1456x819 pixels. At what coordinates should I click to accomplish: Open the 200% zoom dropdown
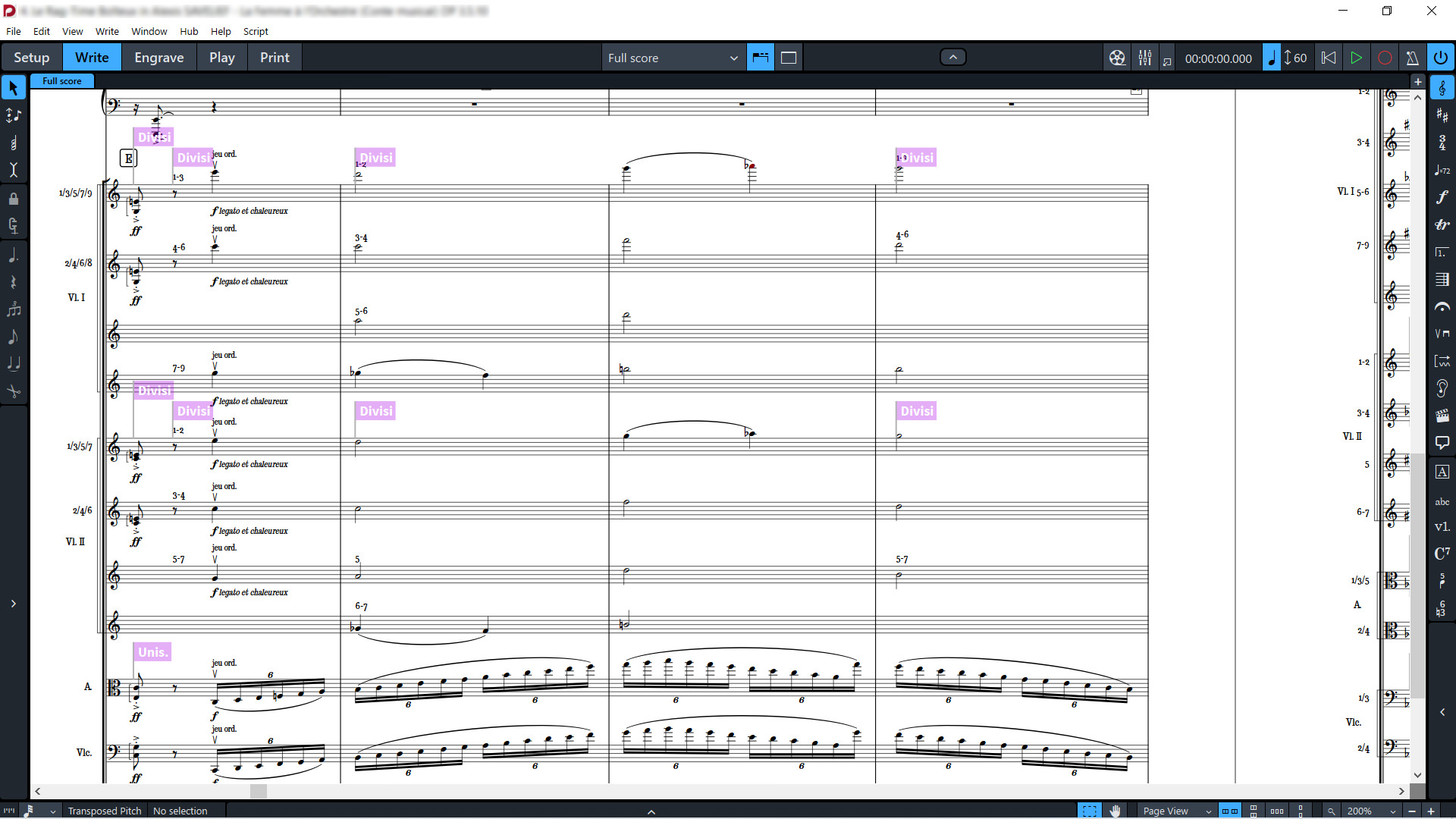point(1371,811)
